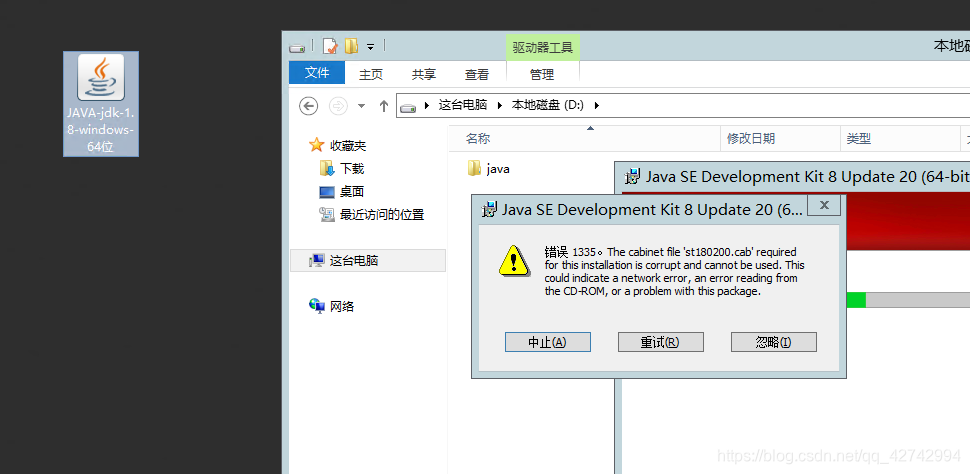970x474 pixels.
Task: Click the 桌面 monitor icon
Action: (327, 192)
